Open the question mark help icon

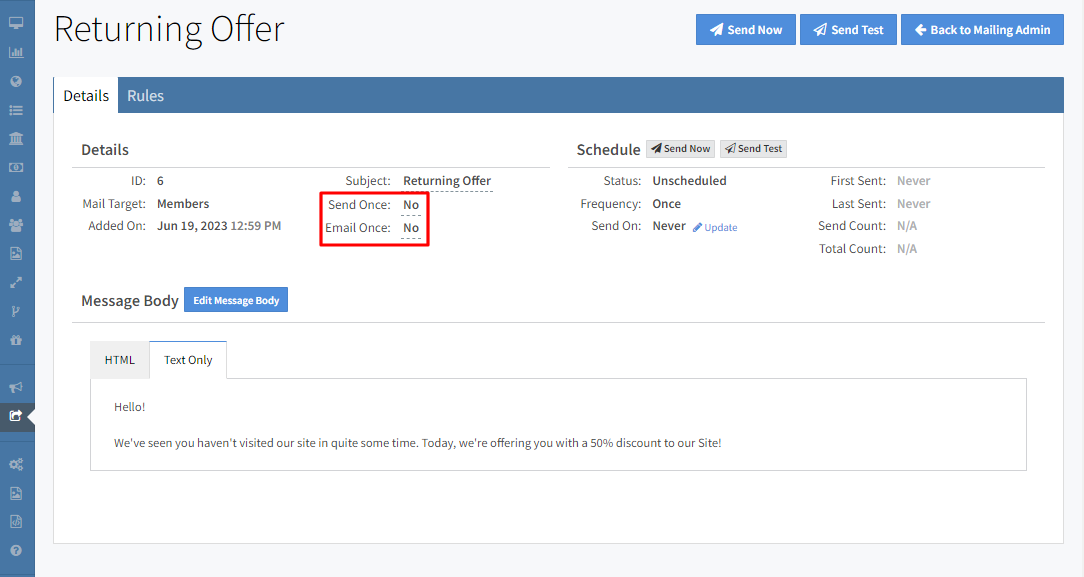(16, 550)
